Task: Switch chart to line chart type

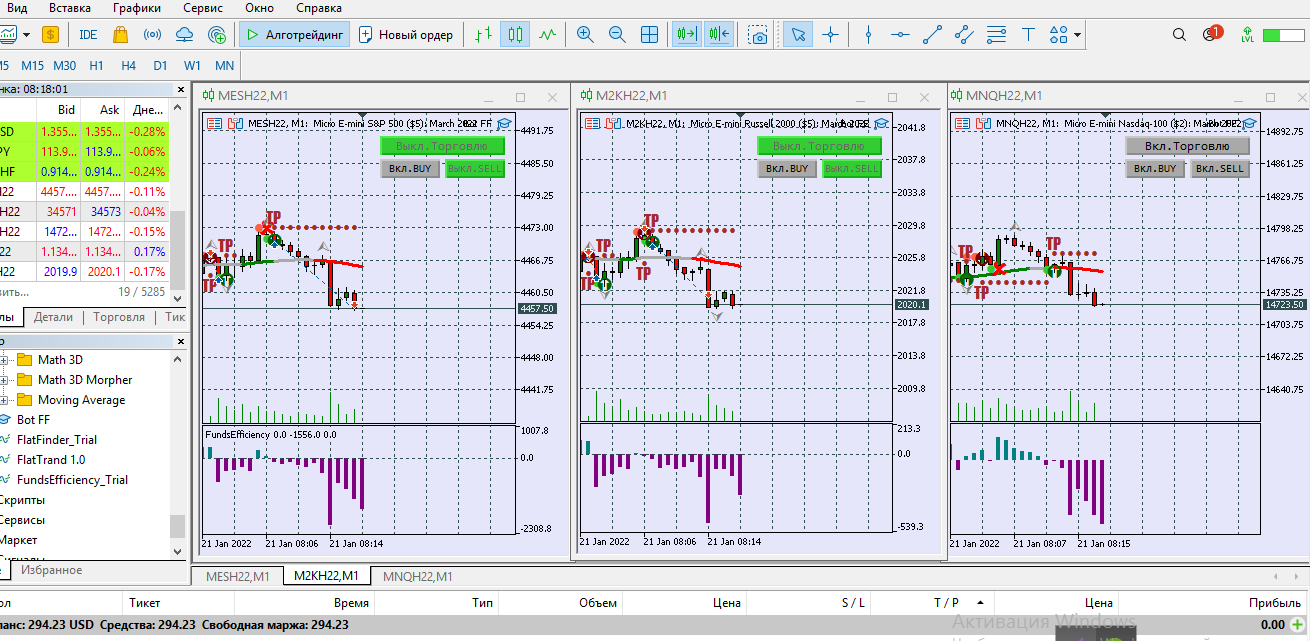Action: [547, 35]
